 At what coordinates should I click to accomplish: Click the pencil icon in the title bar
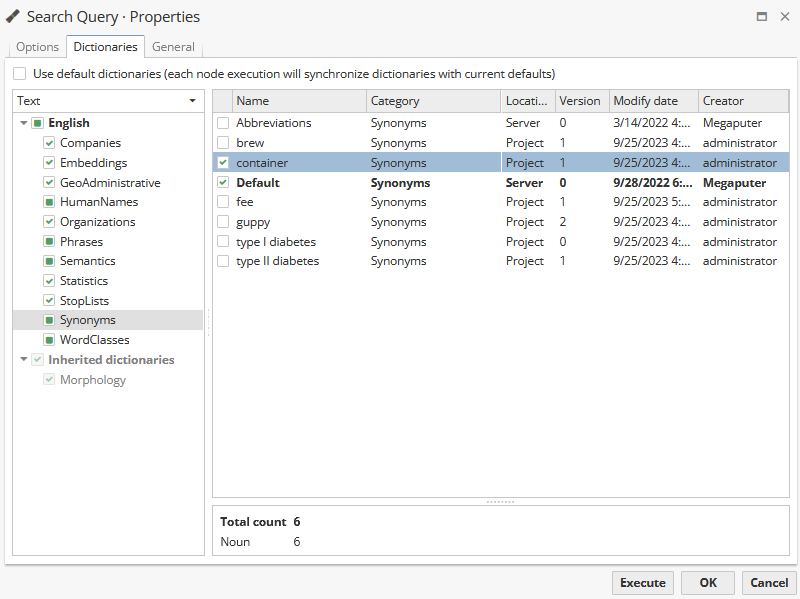click(13, 16)
